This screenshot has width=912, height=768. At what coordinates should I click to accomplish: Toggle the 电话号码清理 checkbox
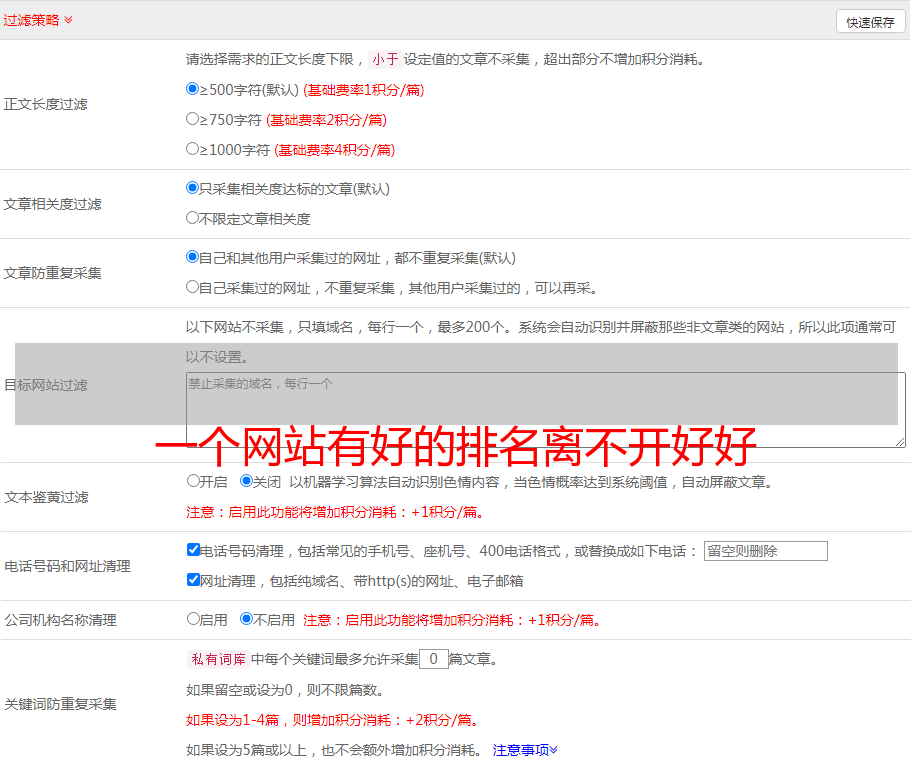tap(194, 550)
